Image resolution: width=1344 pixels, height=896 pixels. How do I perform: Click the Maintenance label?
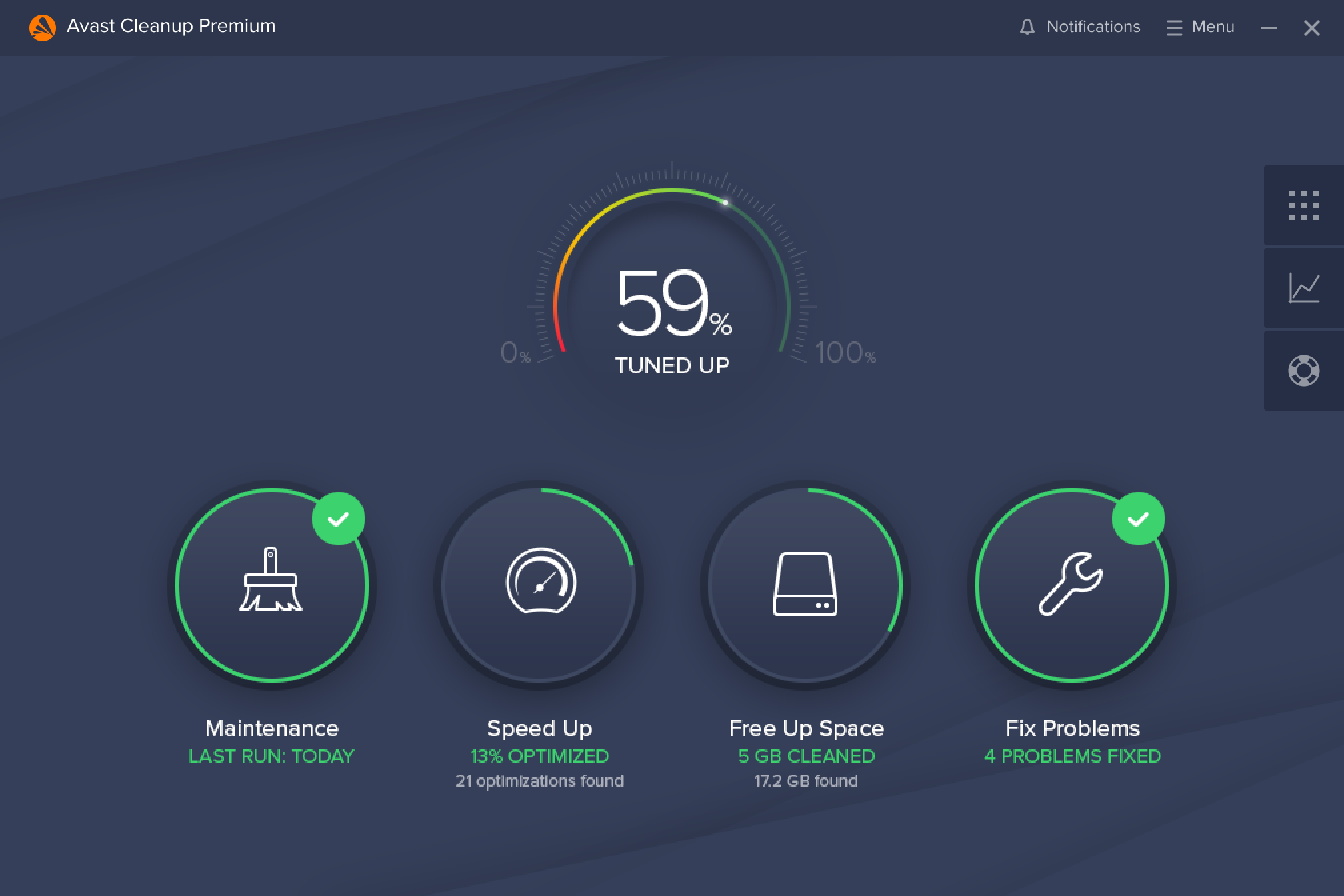tap(272, 728)
